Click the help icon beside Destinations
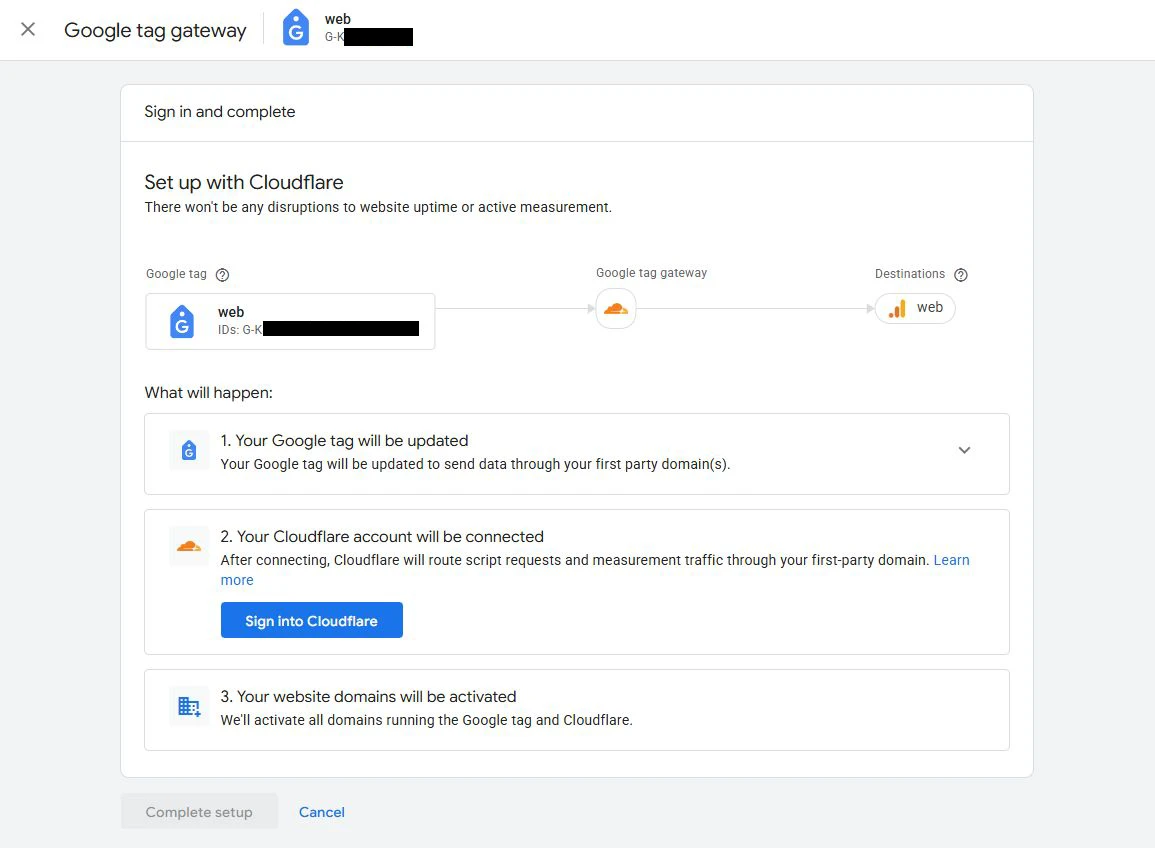This screenshot has height=848, width=1155. click(961, 275)
